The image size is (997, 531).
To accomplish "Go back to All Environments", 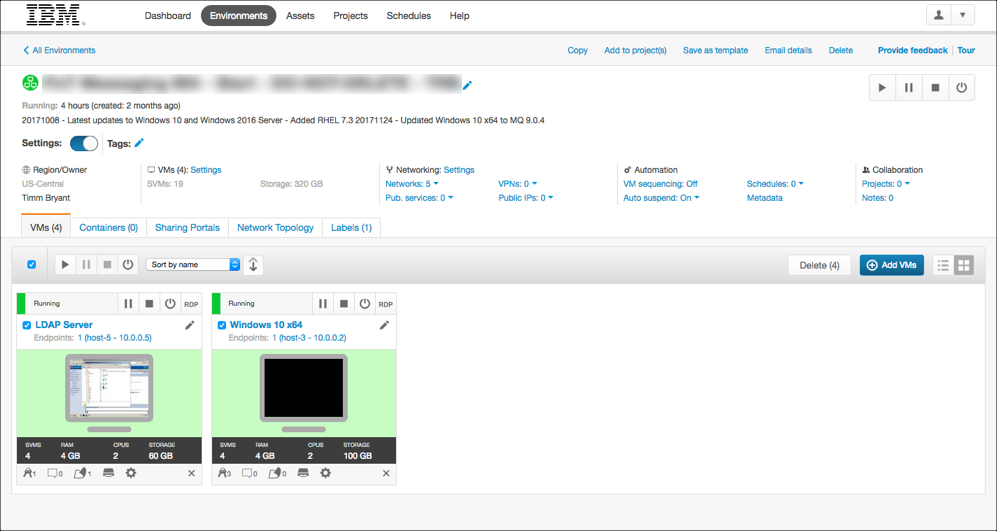I will 59,50.
